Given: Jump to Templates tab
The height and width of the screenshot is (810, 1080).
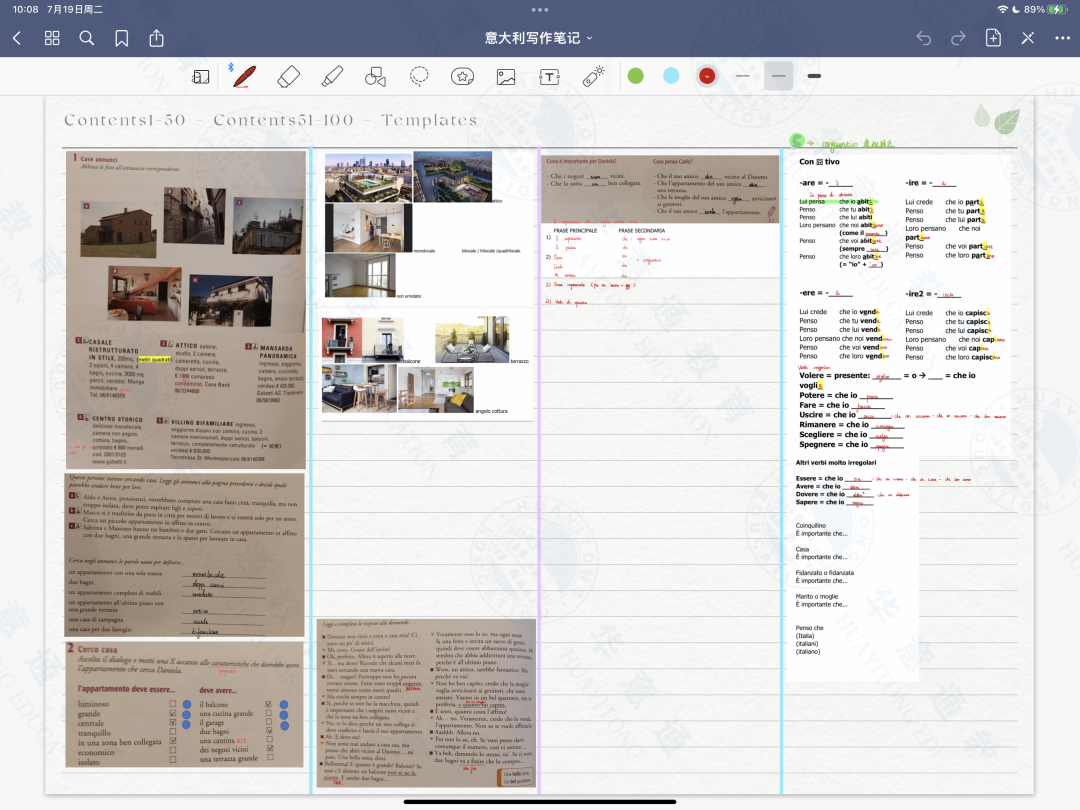Looking at the screenshot, I should (429, 120).
